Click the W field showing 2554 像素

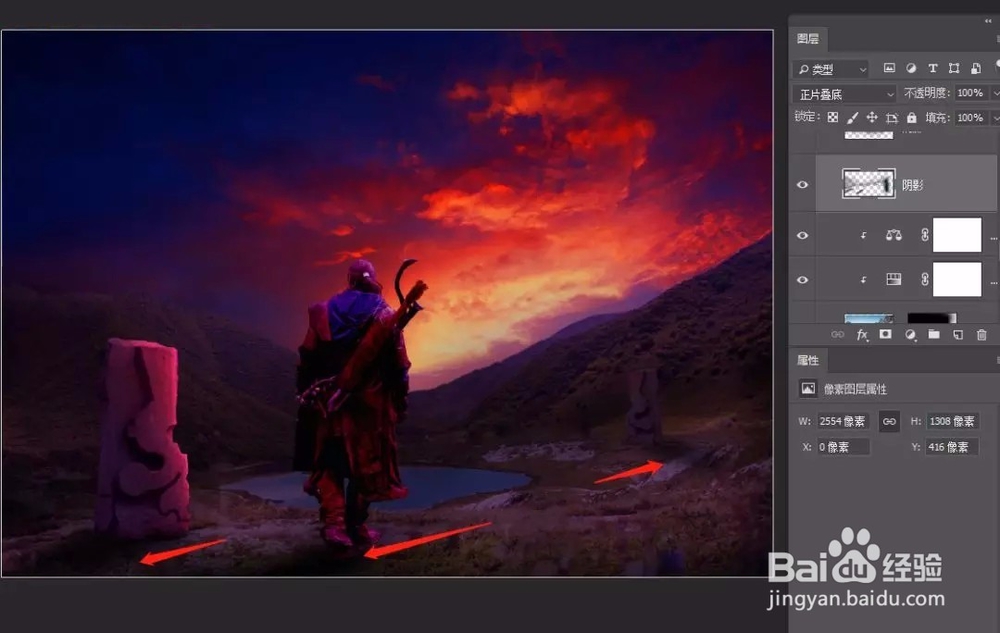(x=843, y=421)
